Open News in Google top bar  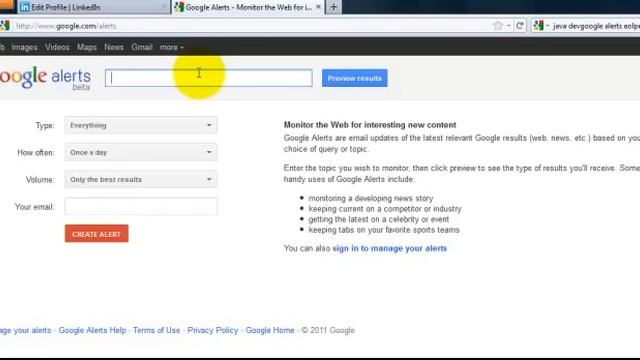(x=114, y=47)
